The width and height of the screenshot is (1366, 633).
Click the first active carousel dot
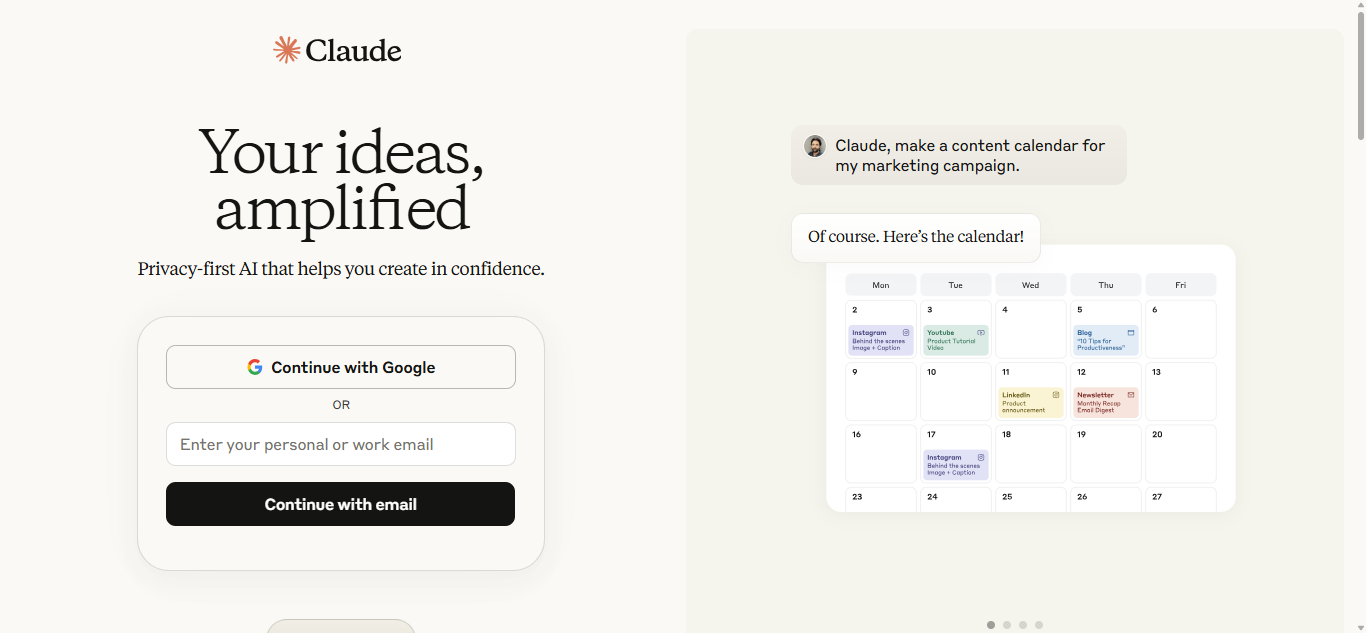[991, 625]
